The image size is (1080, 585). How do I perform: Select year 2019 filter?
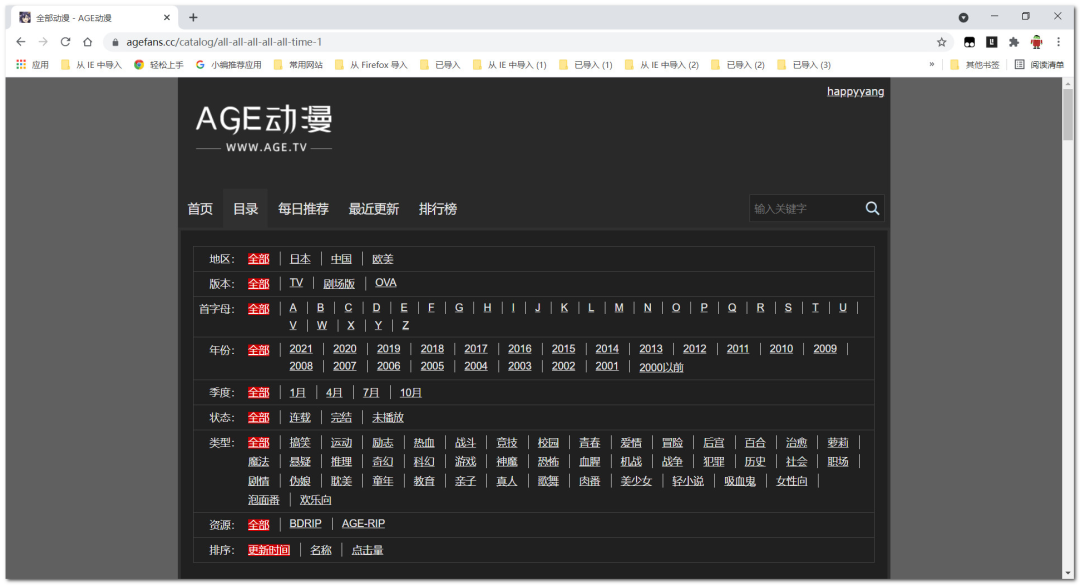click(388, 349)
